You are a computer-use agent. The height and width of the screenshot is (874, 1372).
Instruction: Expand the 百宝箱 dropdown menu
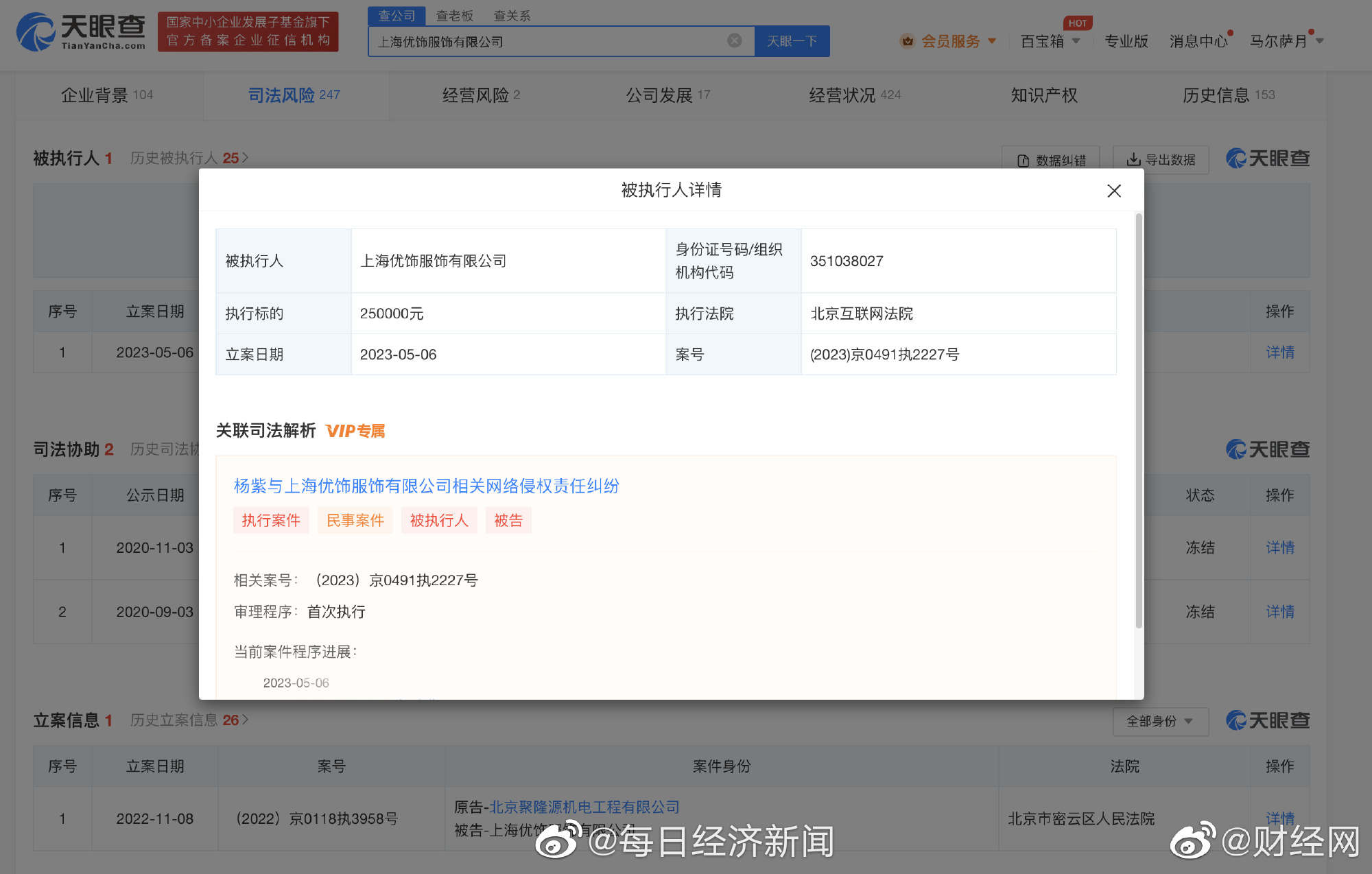1076,41
